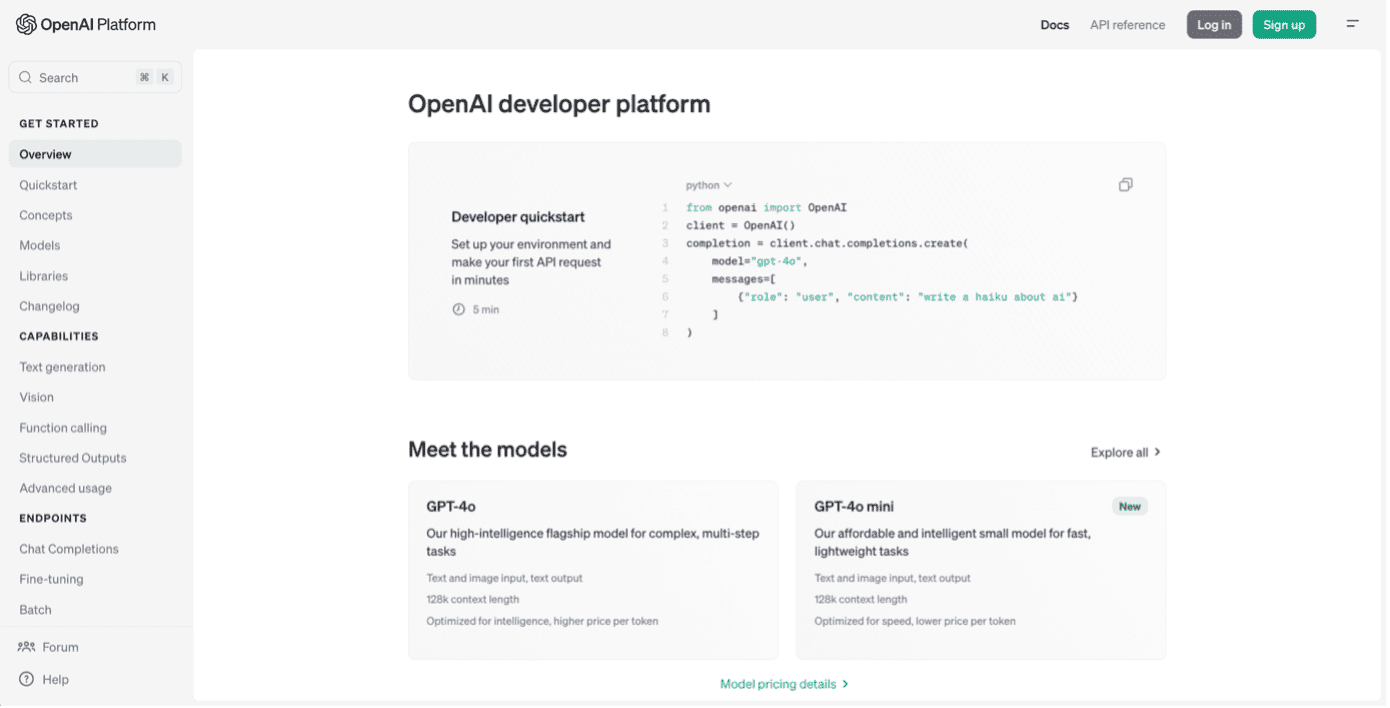Click the ENDPOINTS section label
Image resolution: width=1390 pixels, height=708 pixels.
pyautogui.click(x=53, y=519)
